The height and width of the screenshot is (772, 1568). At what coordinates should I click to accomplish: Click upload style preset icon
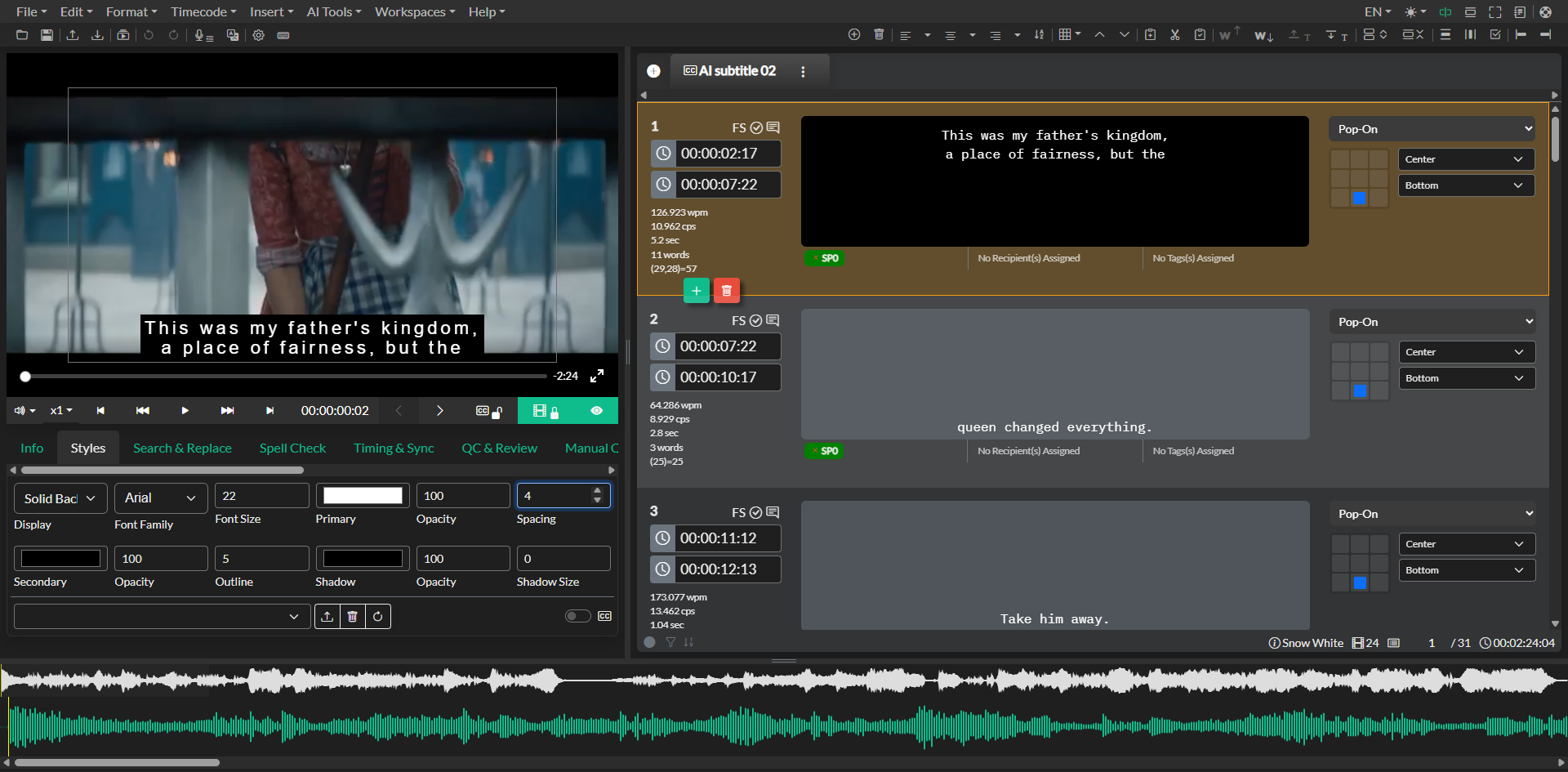coord(327,616)
